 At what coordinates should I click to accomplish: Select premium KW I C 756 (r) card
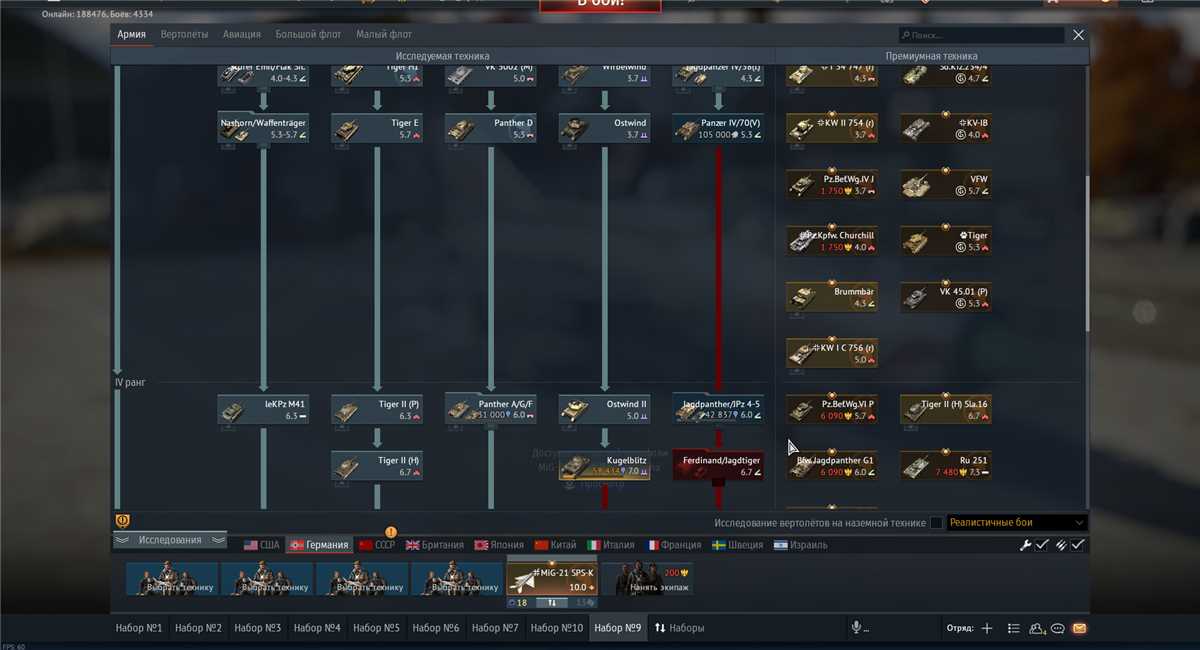coord(832,353)
